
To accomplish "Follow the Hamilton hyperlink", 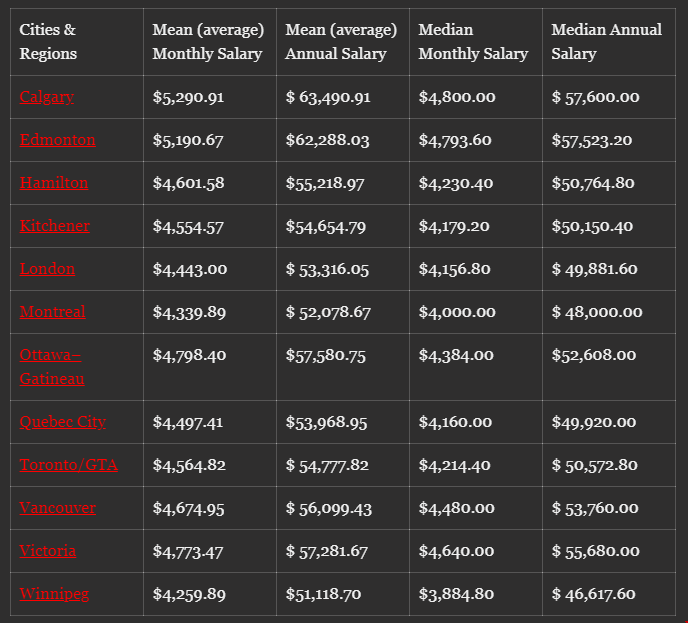I will 54,183.
